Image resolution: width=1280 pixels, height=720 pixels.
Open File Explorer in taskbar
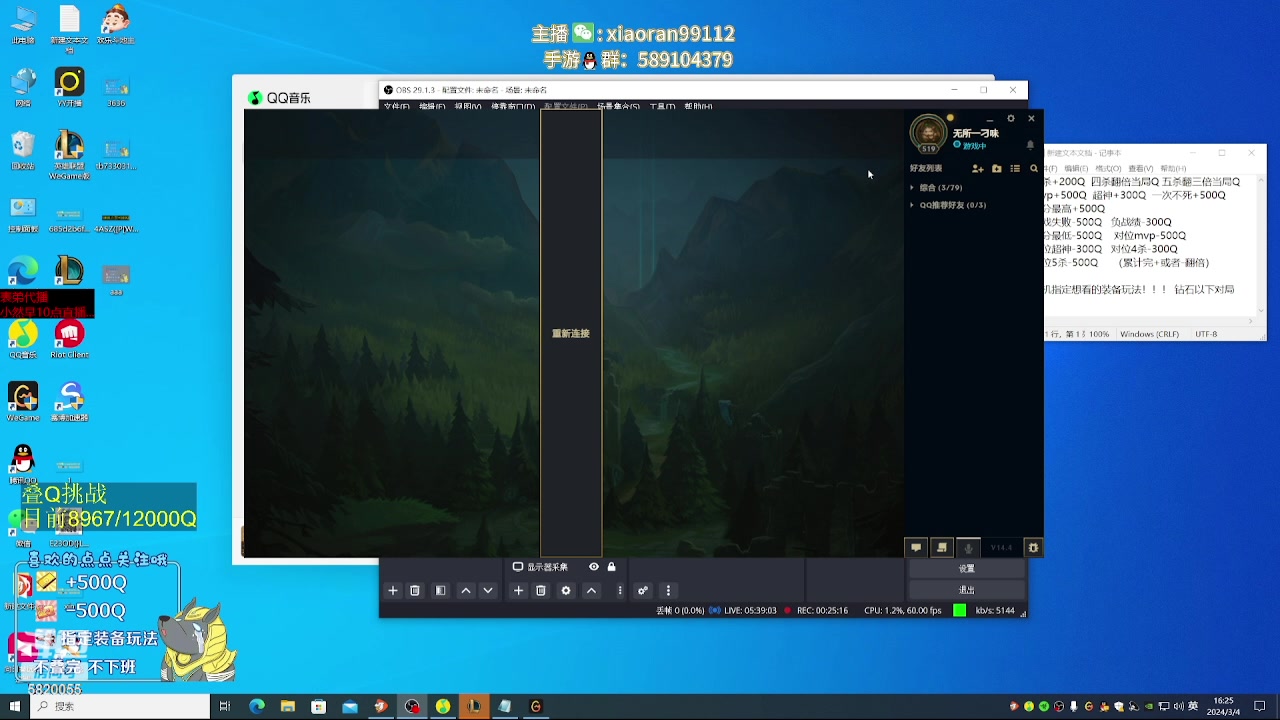[288, 706]
